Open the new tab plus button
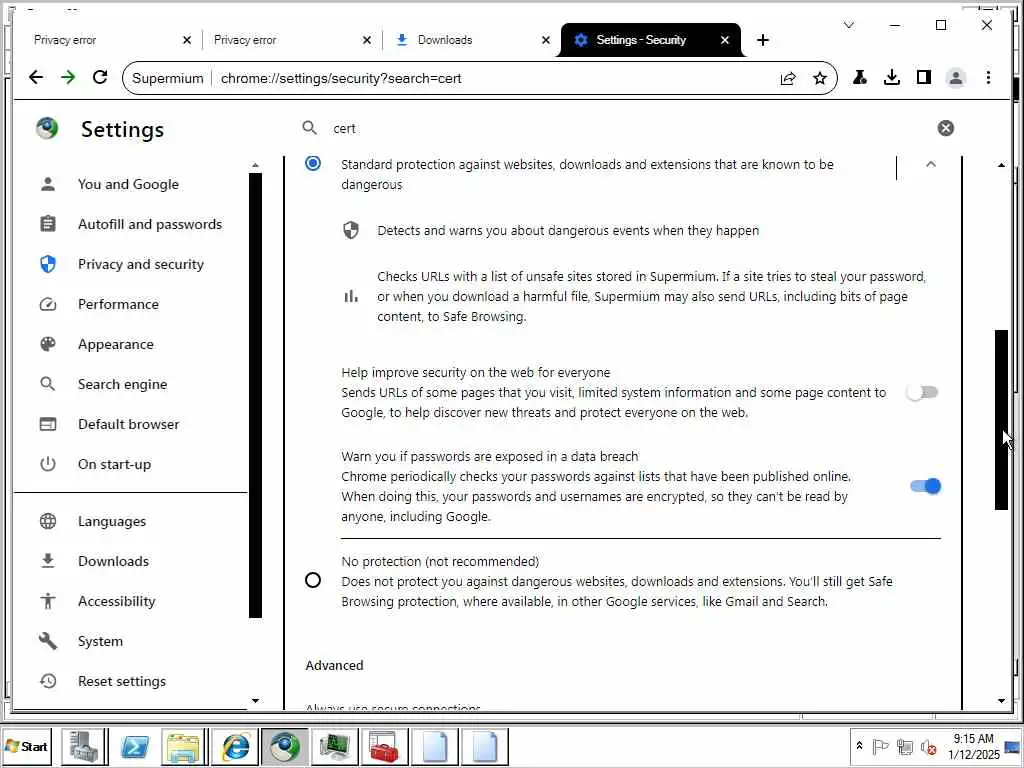The image size is (1024, 768). tap(763, 40)
